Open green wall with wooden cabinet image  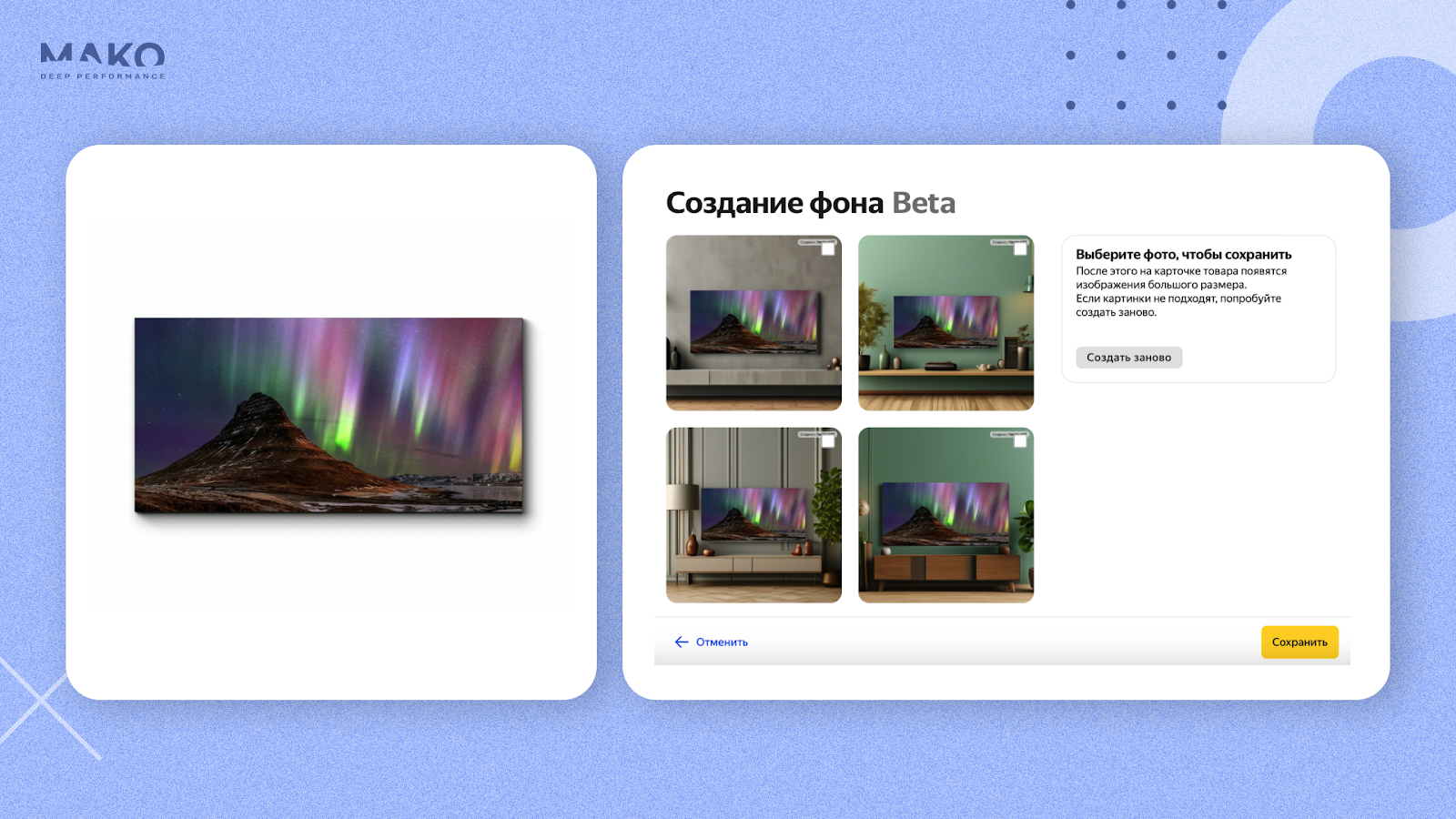click(x=945, y=515)
